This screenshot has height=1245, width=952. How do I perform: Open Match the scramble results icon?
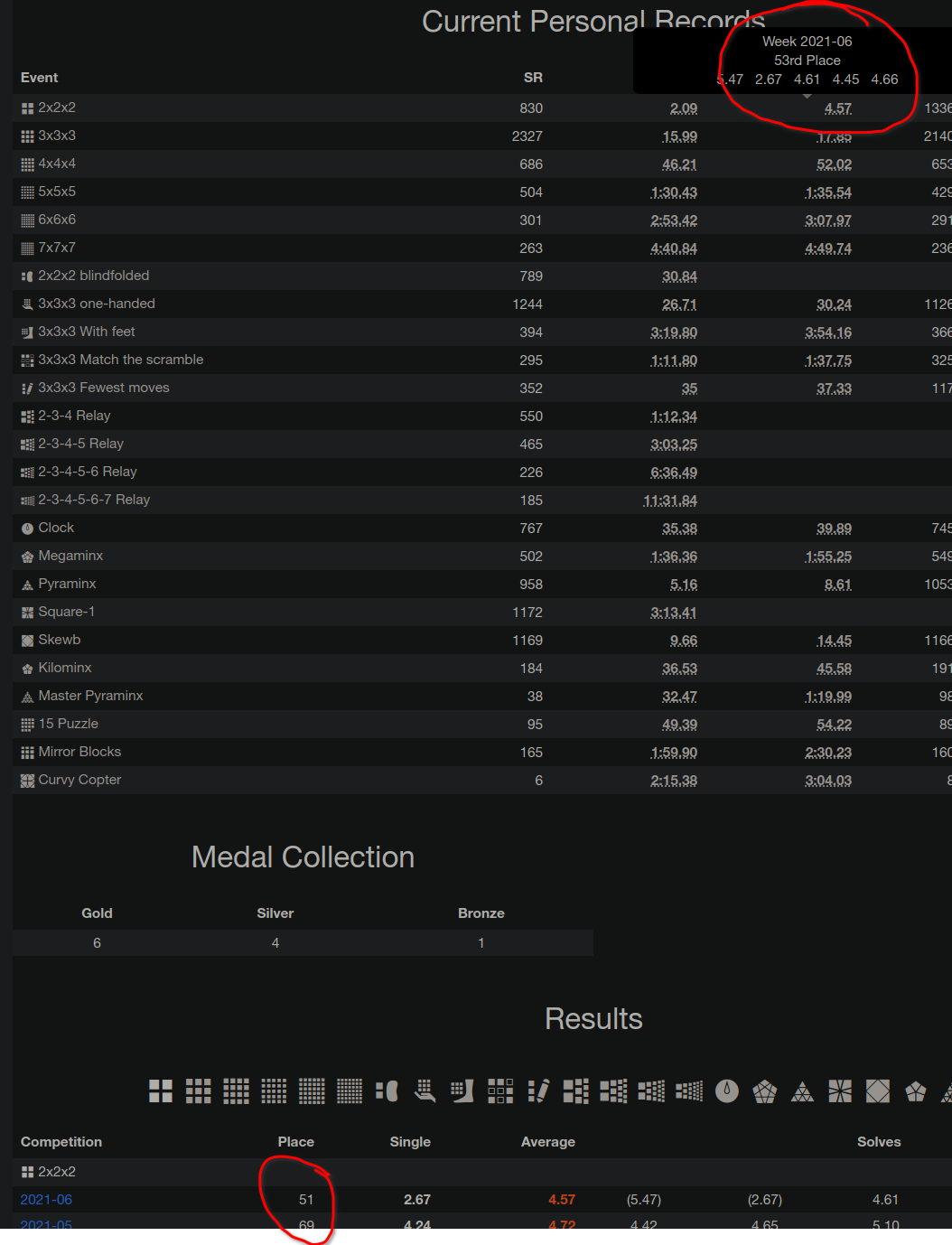tap(500, 1091)
